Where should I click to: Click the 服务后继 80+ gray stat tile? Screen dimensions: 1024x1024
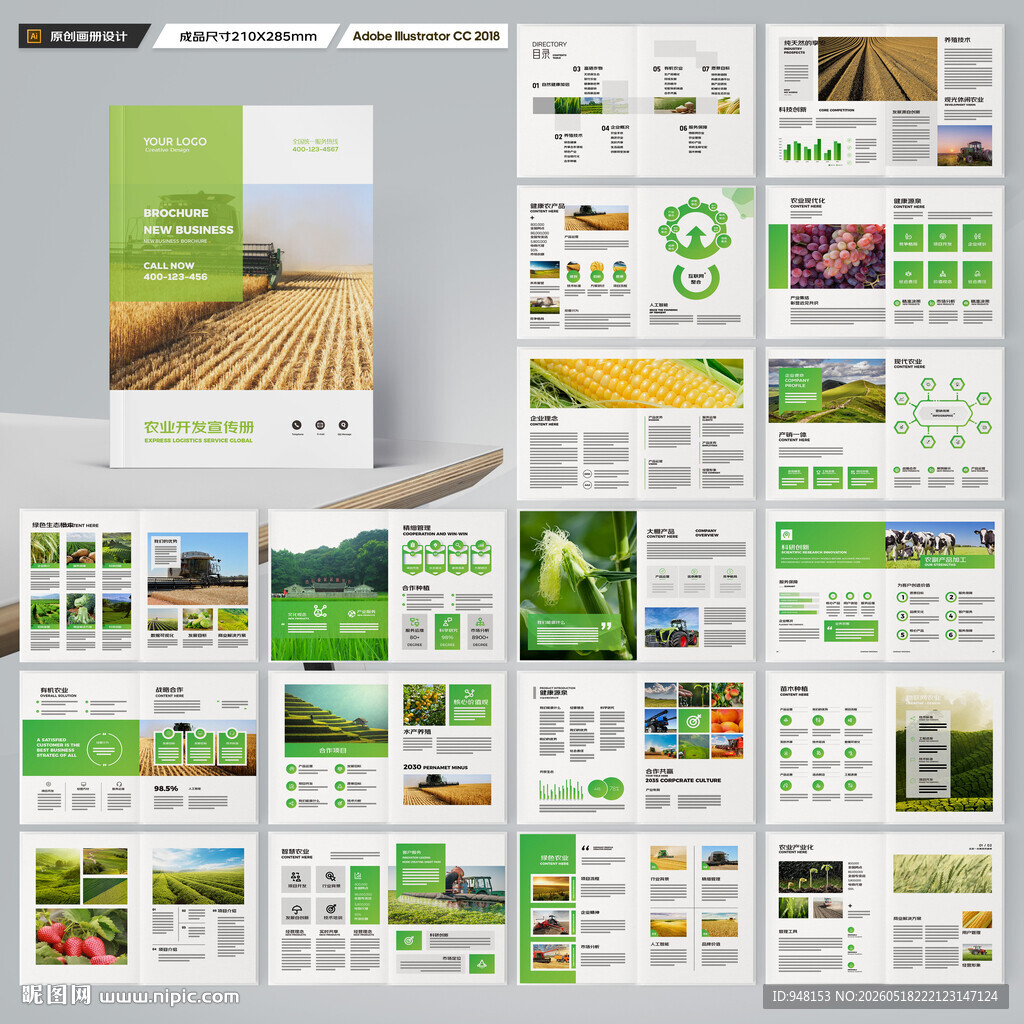[x=415, y=632]
